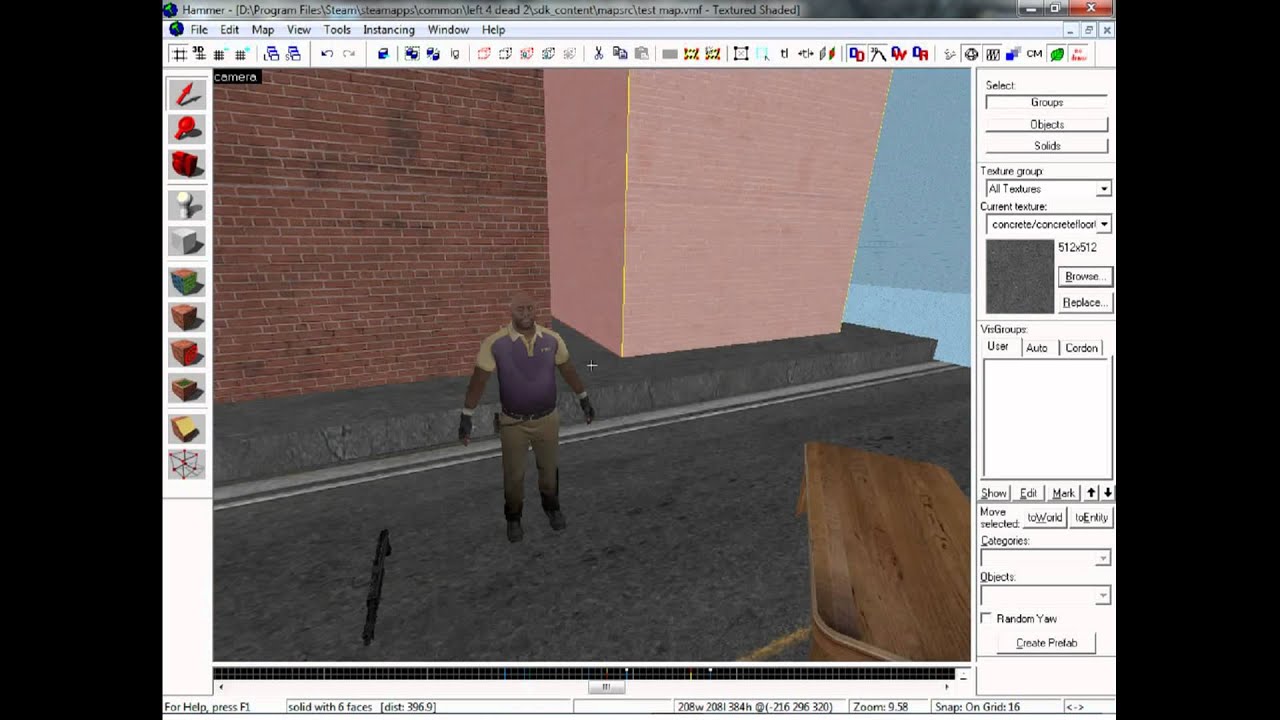The image size is (1280, 720).
Task: Click the smaller grid icon
Action: 220,54
